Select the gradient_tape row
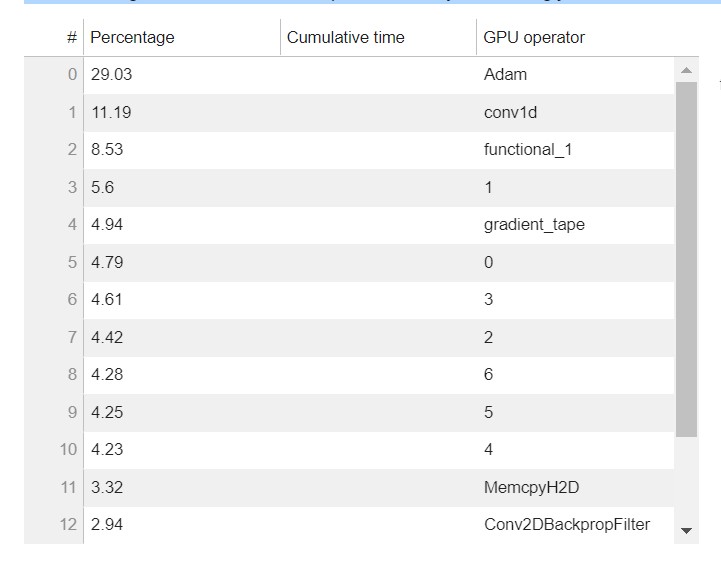The width and height of the screenshot is (721, 571). pos(349,225)
